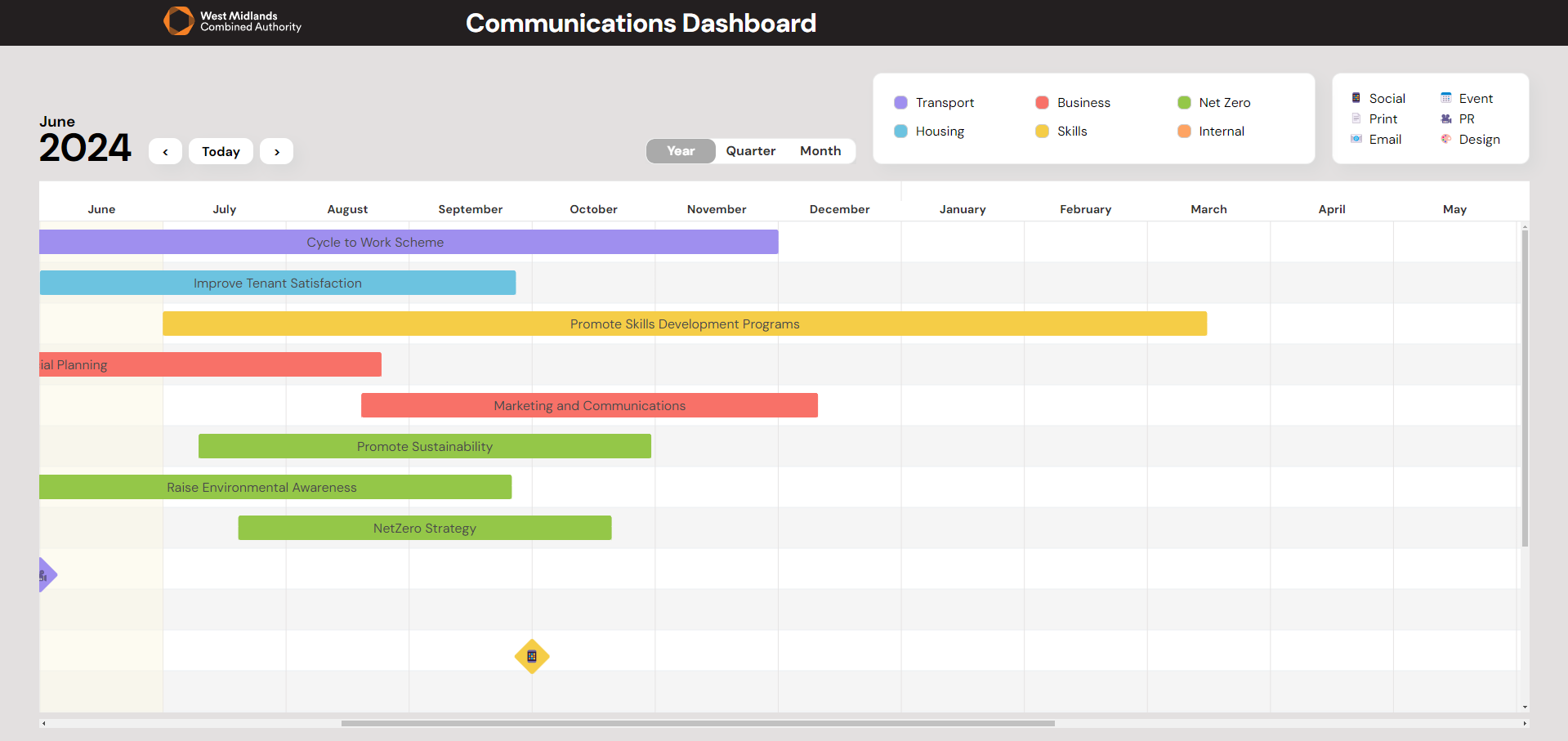This screenshot has width=1568, height=741.
Task: Click the July month header
Action: [225, 209]
